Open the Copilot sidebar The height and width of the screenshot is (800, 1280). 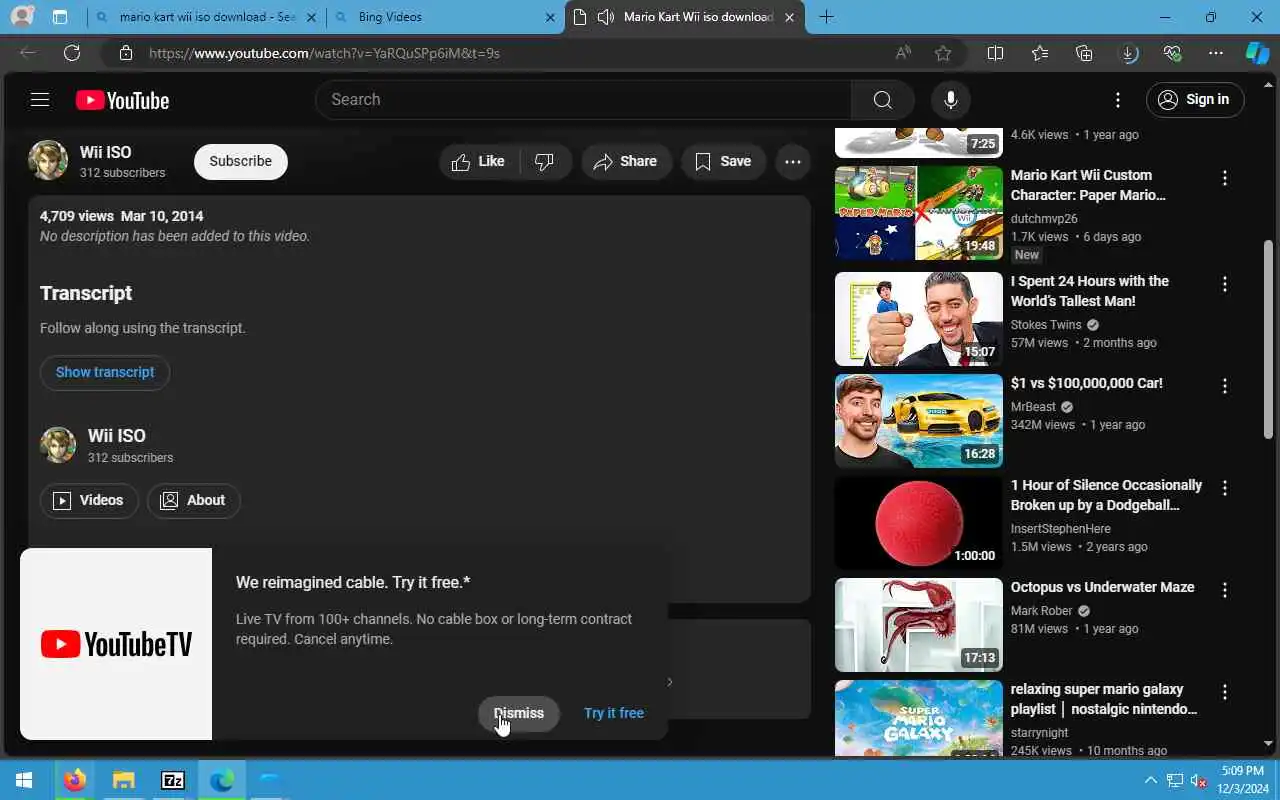coord(1257,53)
